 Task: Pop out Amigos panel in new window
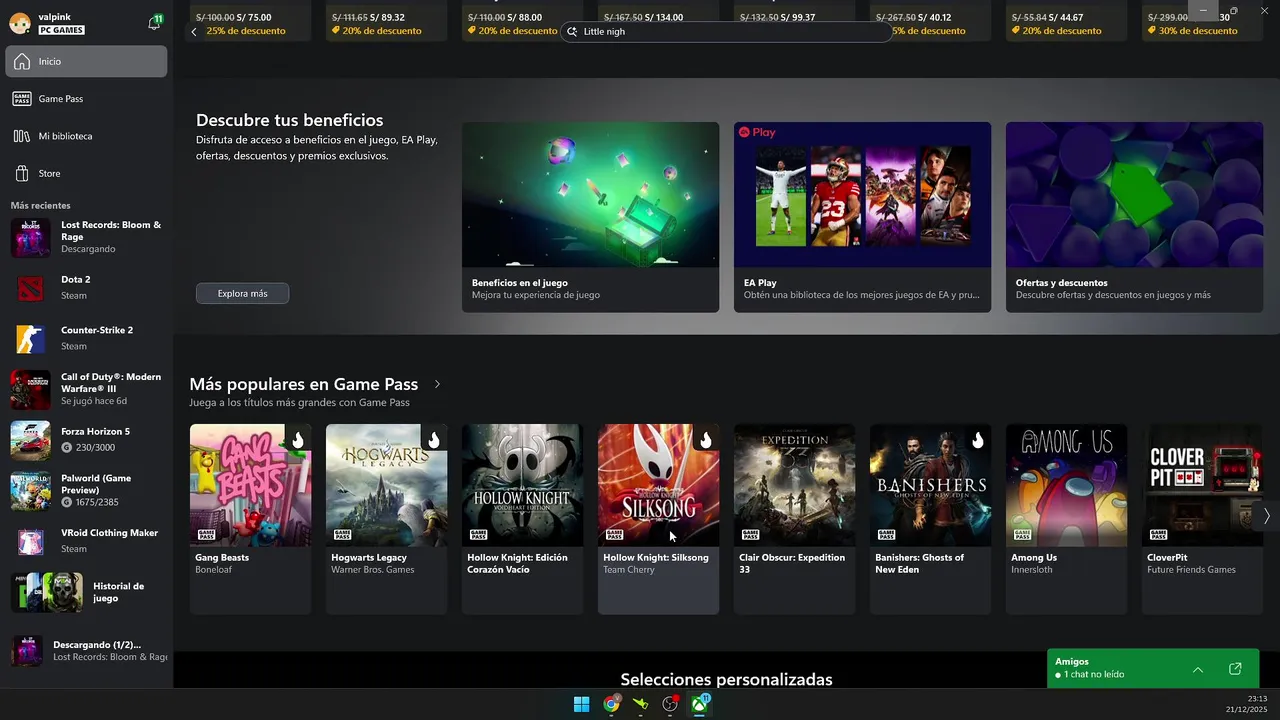[x=1235, y=669]
